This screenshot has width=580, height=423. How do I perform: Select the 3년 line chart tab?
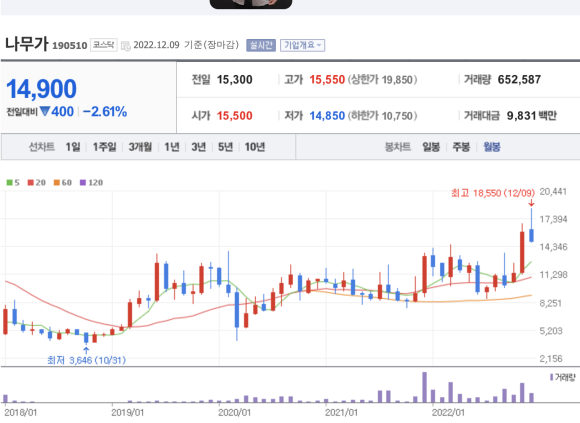[x=199, y=147]
